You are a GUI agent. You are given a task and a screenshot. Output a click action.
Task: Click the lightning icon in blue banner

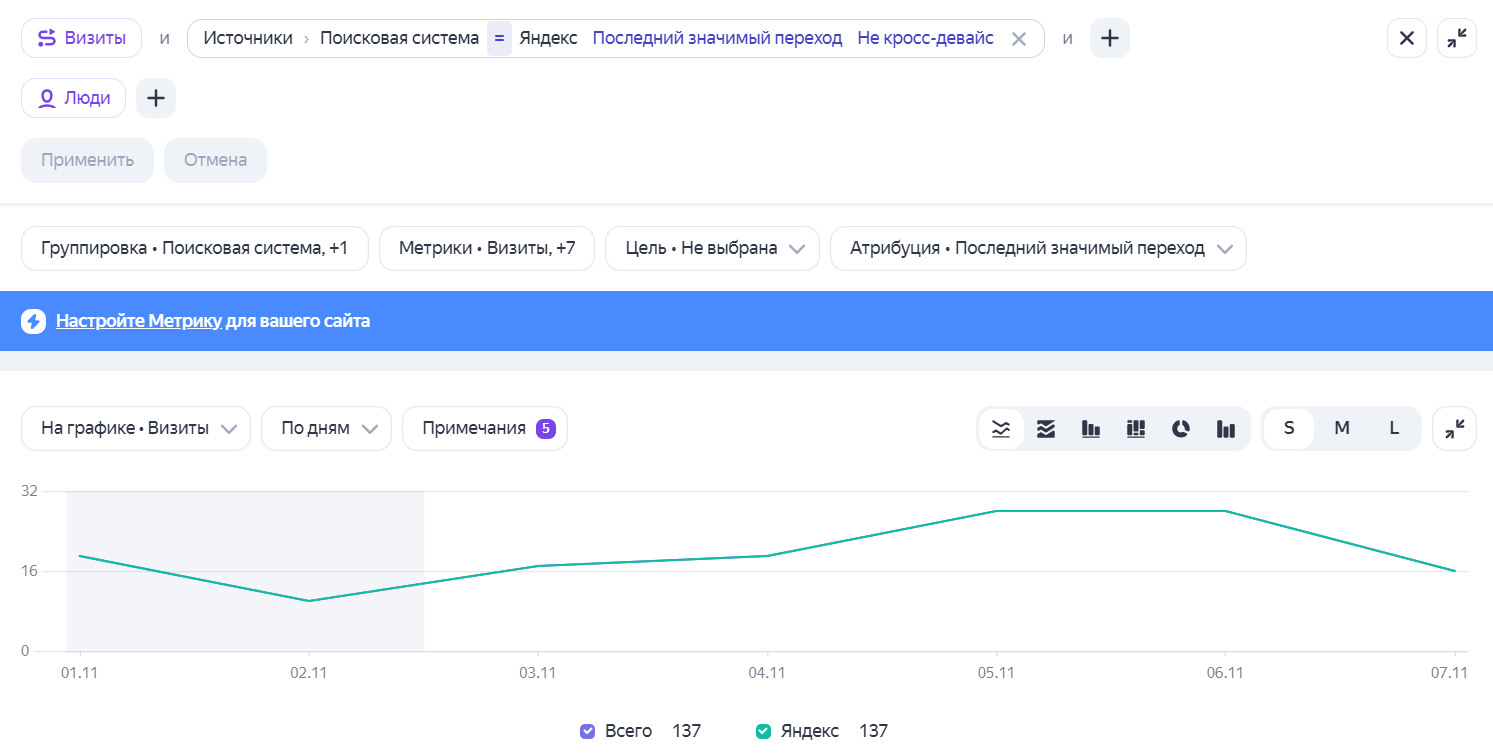pyautogui.click(x=34, y=321)
